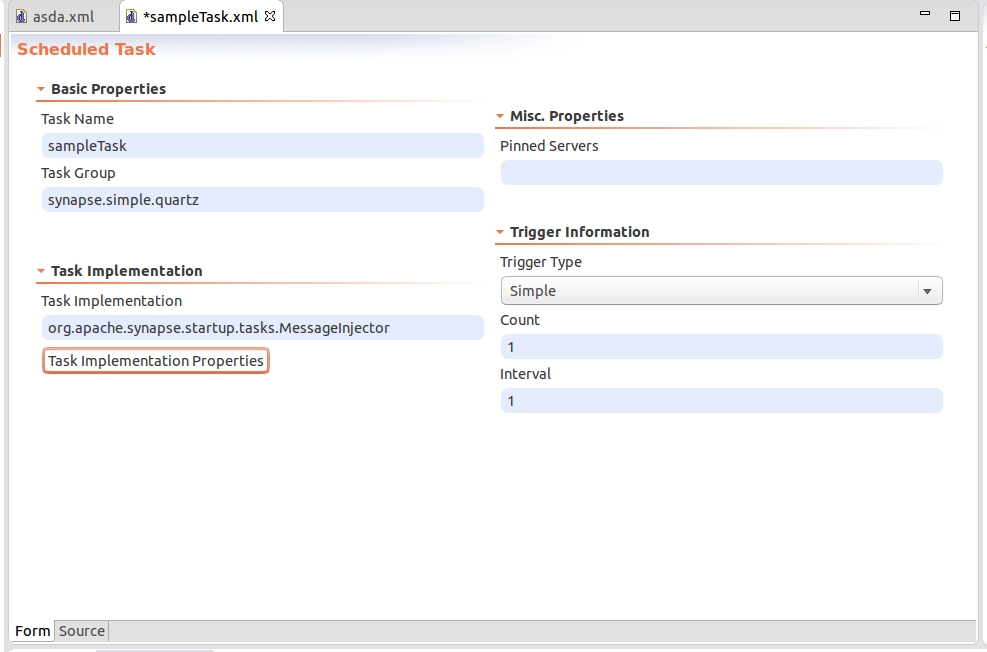Click the sampleTask.xml tab's file icon
This screenshot has width=987, height=652.
coord(131,17)
